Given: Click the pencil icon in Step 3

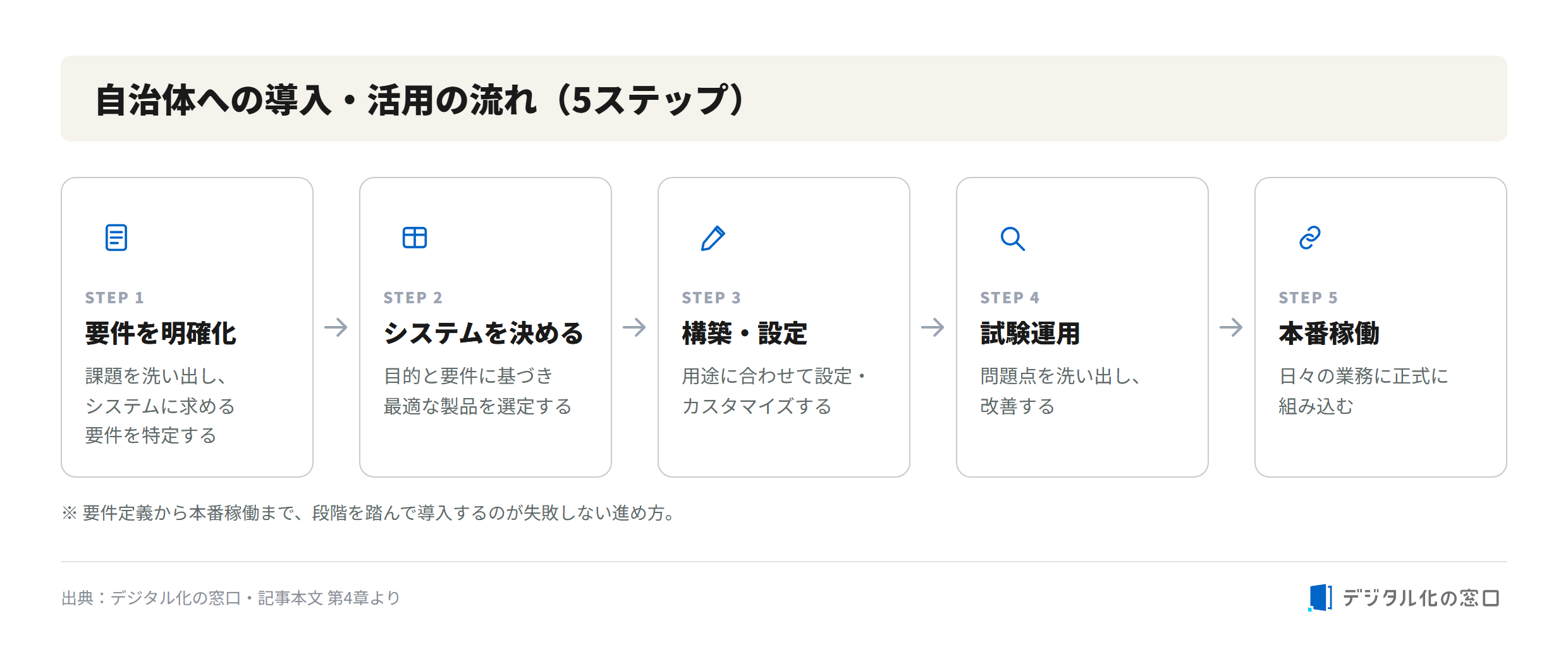Looking at the screenshot, I should pyautogui.click(x=713, y=238).
